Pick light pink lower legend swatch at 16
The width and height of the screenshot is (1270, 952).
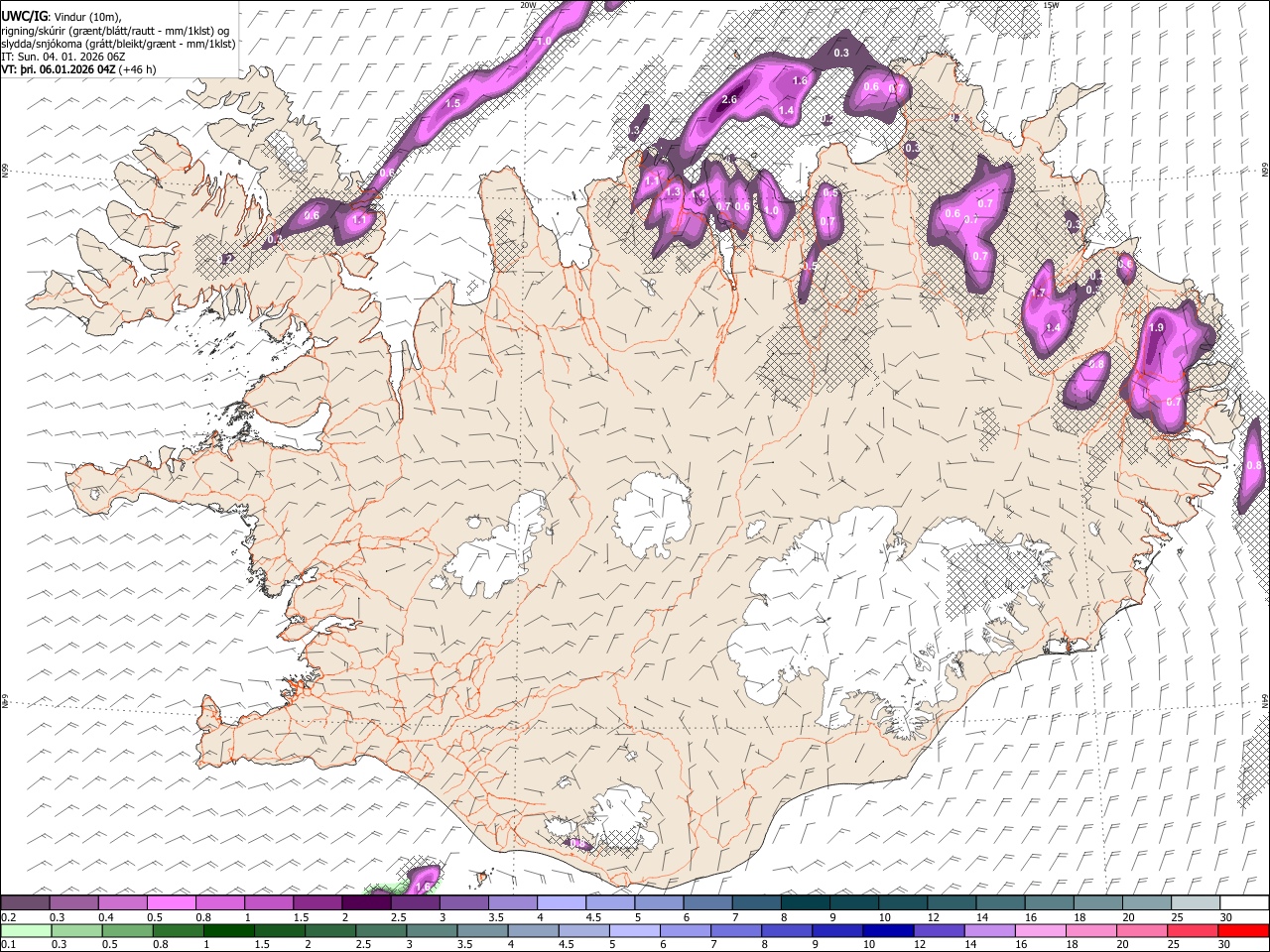click(x=1040, y=930)
